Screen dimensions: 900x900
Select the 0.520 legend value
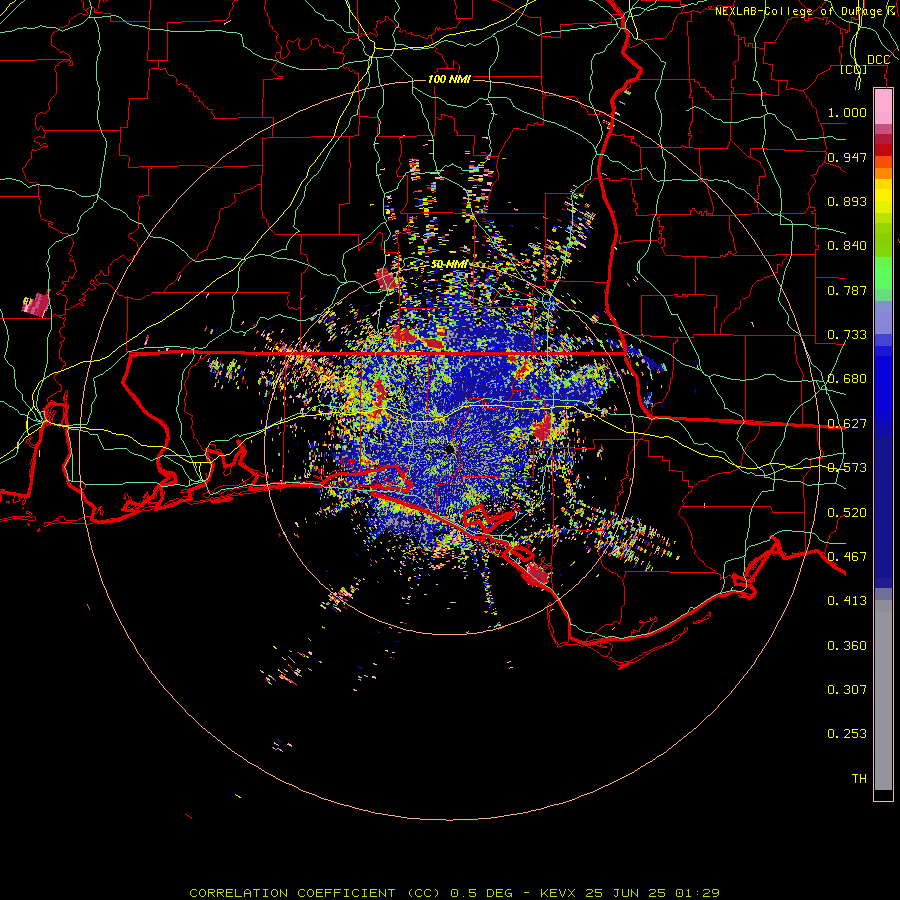pos(847,513)
